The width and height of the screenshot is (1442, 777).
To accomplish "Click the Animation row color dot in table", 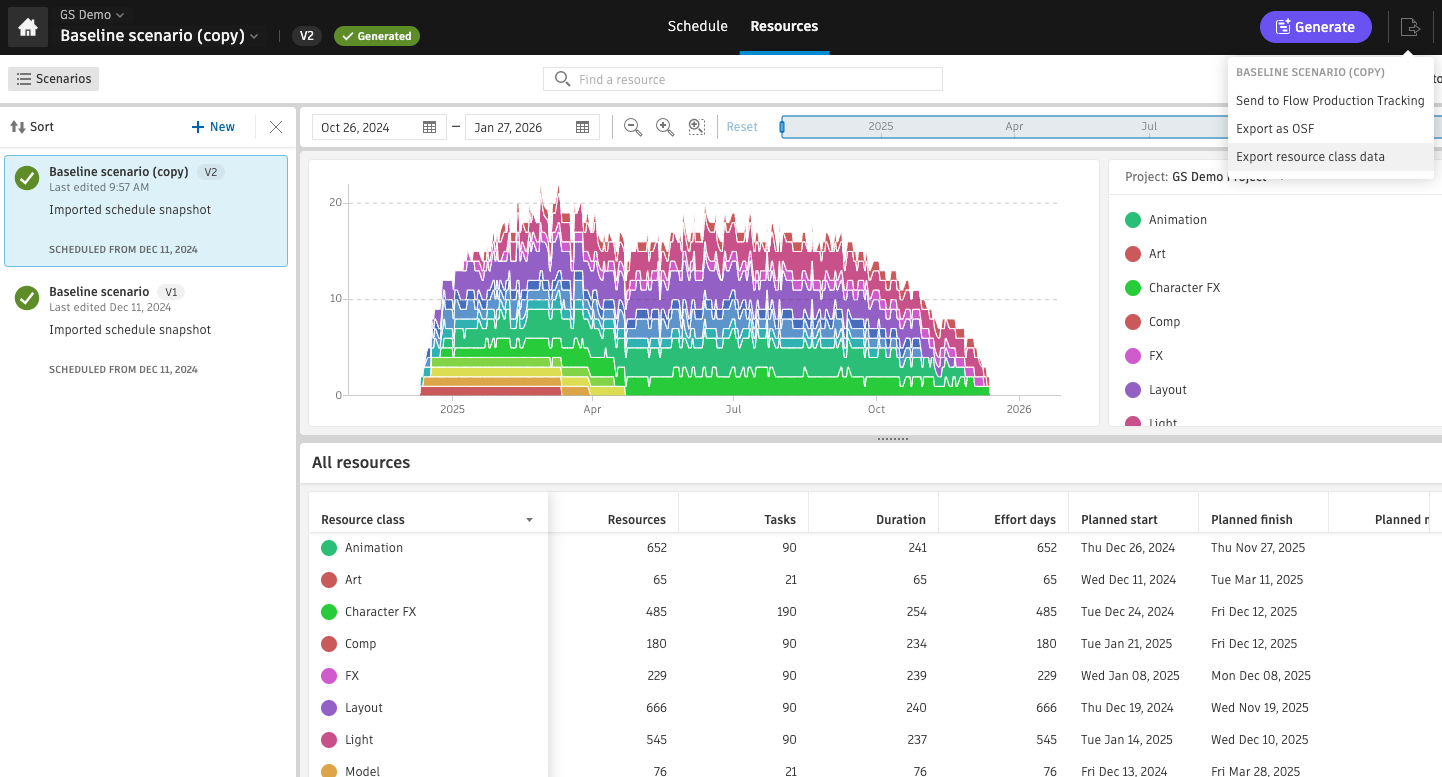I will point(329,548).
